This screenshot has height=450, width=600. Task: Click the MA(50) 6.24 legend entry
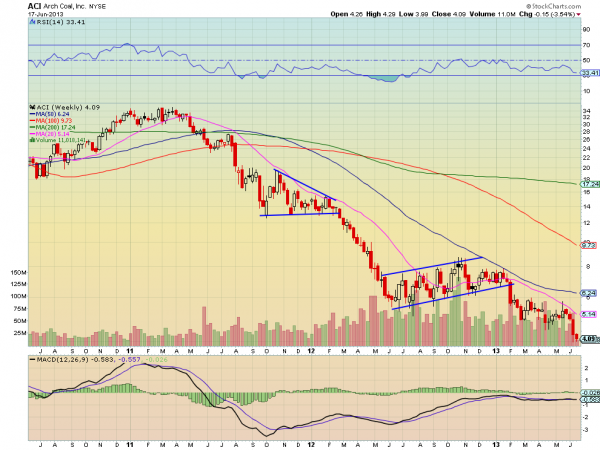(50, 114)
